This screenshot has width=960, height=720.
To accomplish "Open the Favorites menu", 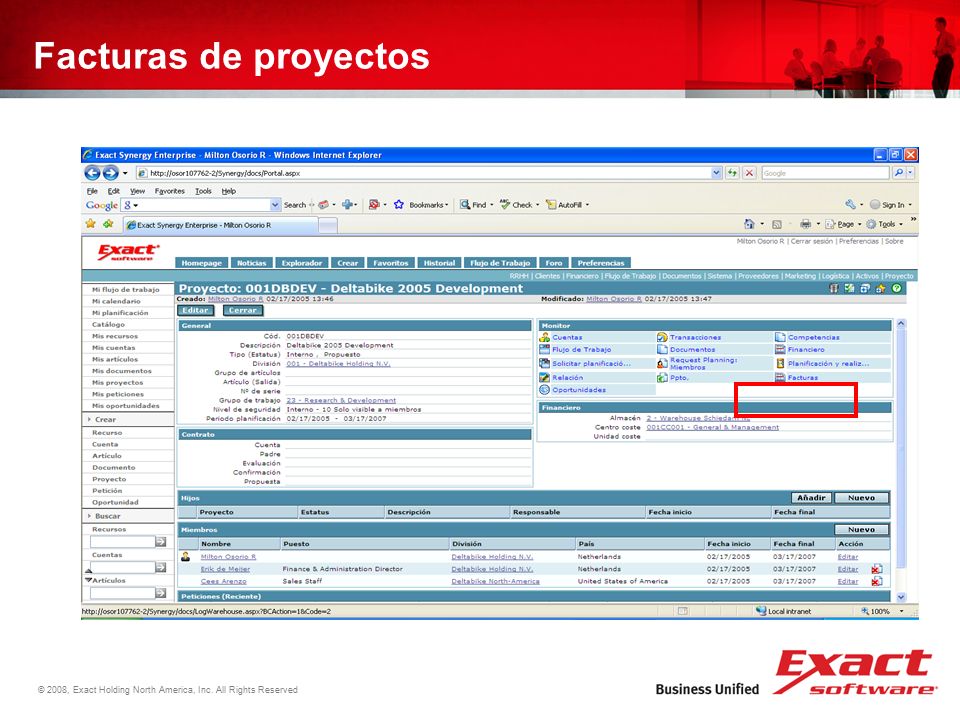I will tap(170, 191).
